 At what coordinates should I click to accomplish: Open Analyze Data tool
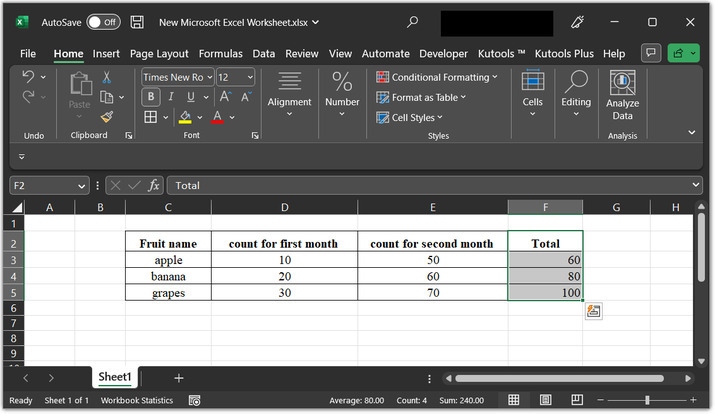622,96
